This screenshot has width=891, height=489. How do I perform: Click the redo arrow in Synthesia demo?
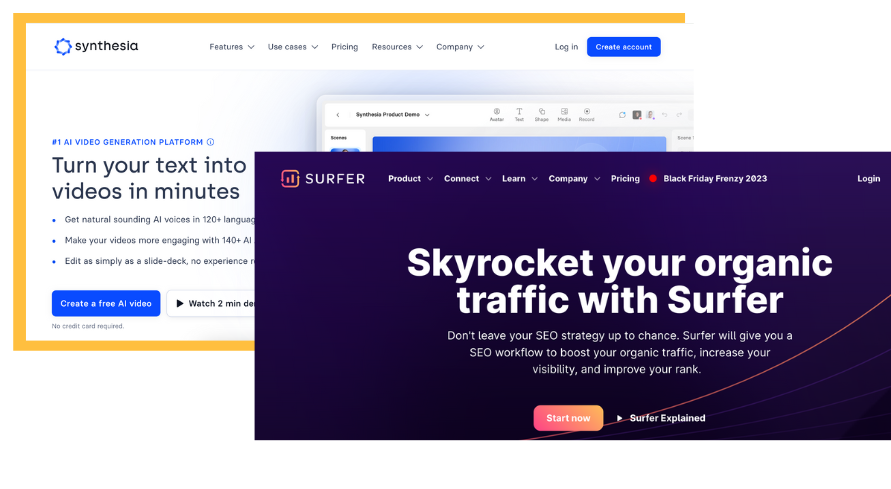click(679, 115)
